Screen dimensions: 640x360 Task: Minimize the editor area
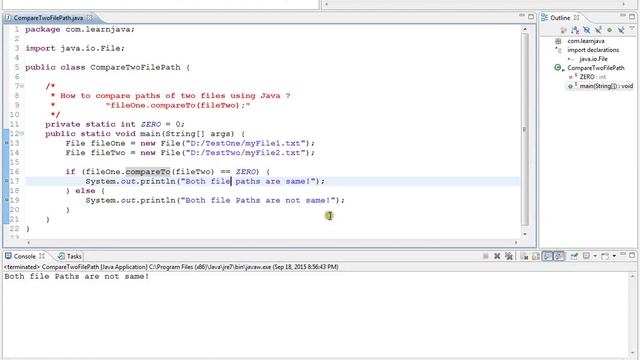point(522,15)
